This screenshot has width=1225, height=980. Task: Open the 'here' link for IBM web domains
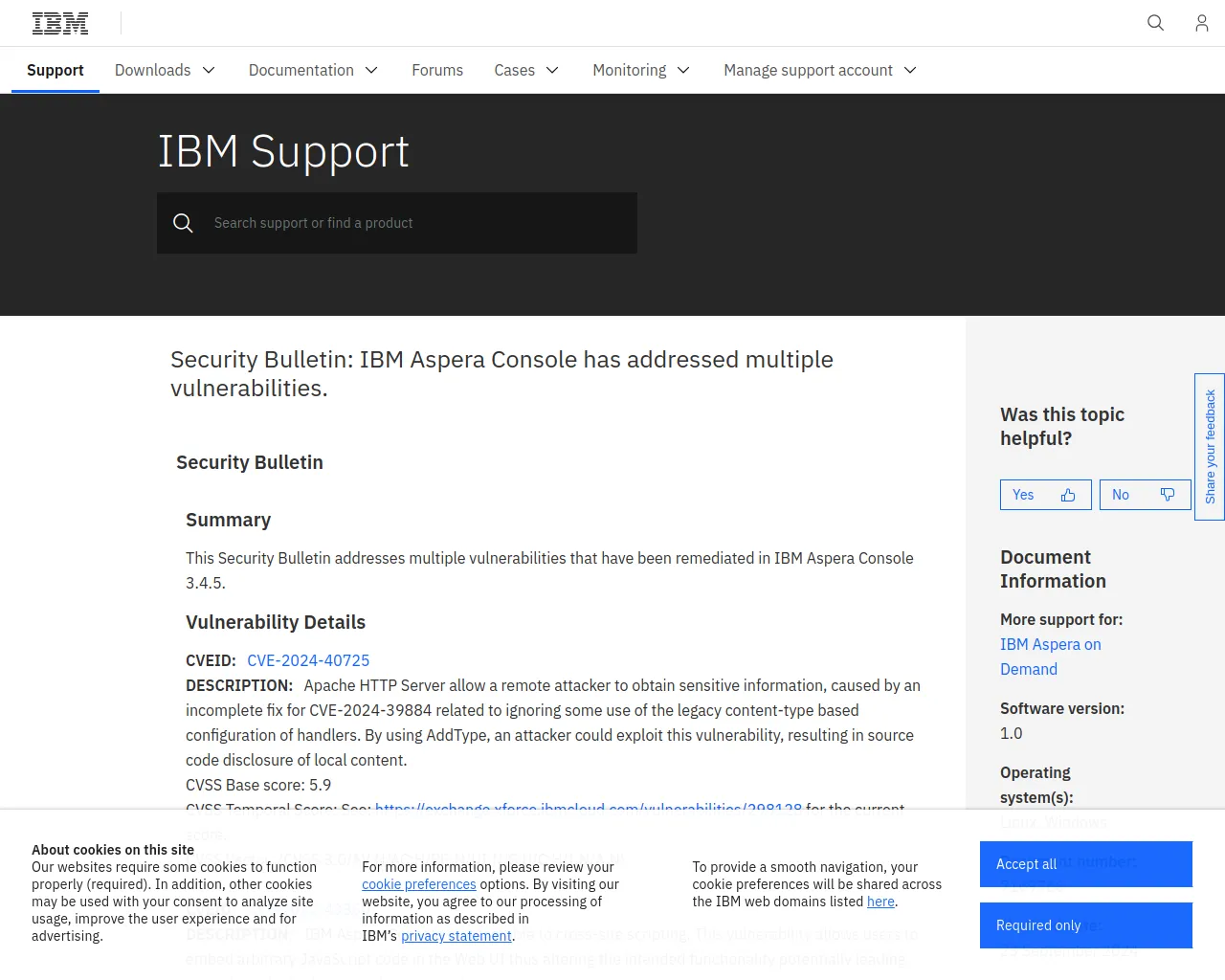[880, 902]
